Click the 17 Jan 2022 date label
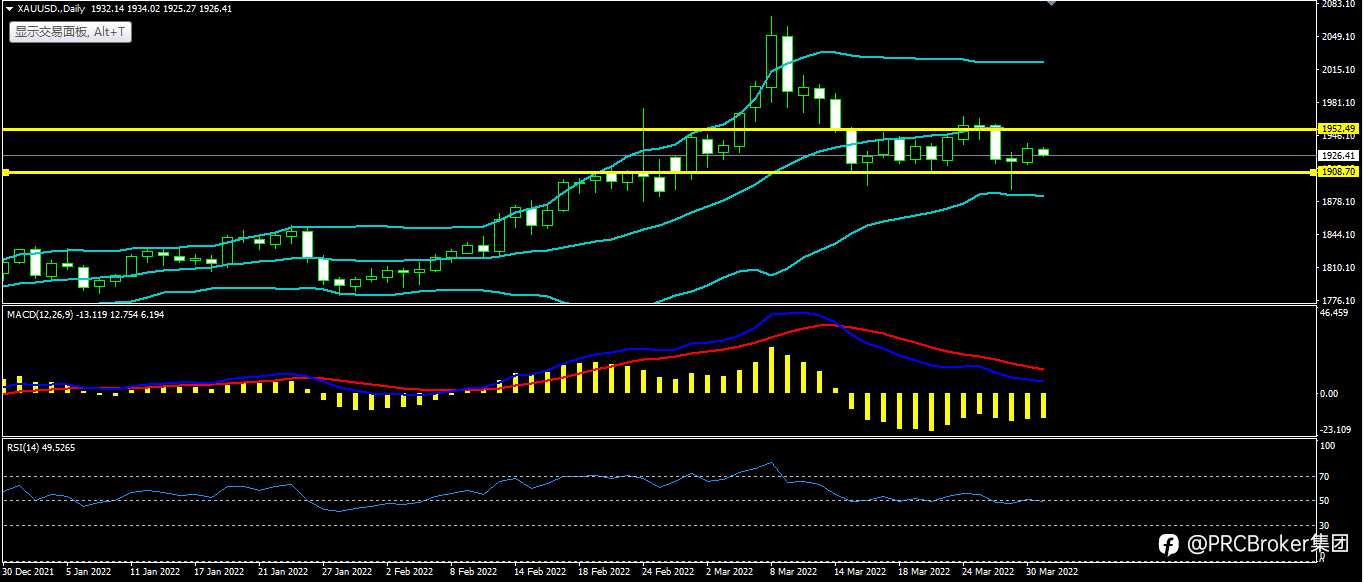This screenshot has height=582, width=1364. point(219,572)
